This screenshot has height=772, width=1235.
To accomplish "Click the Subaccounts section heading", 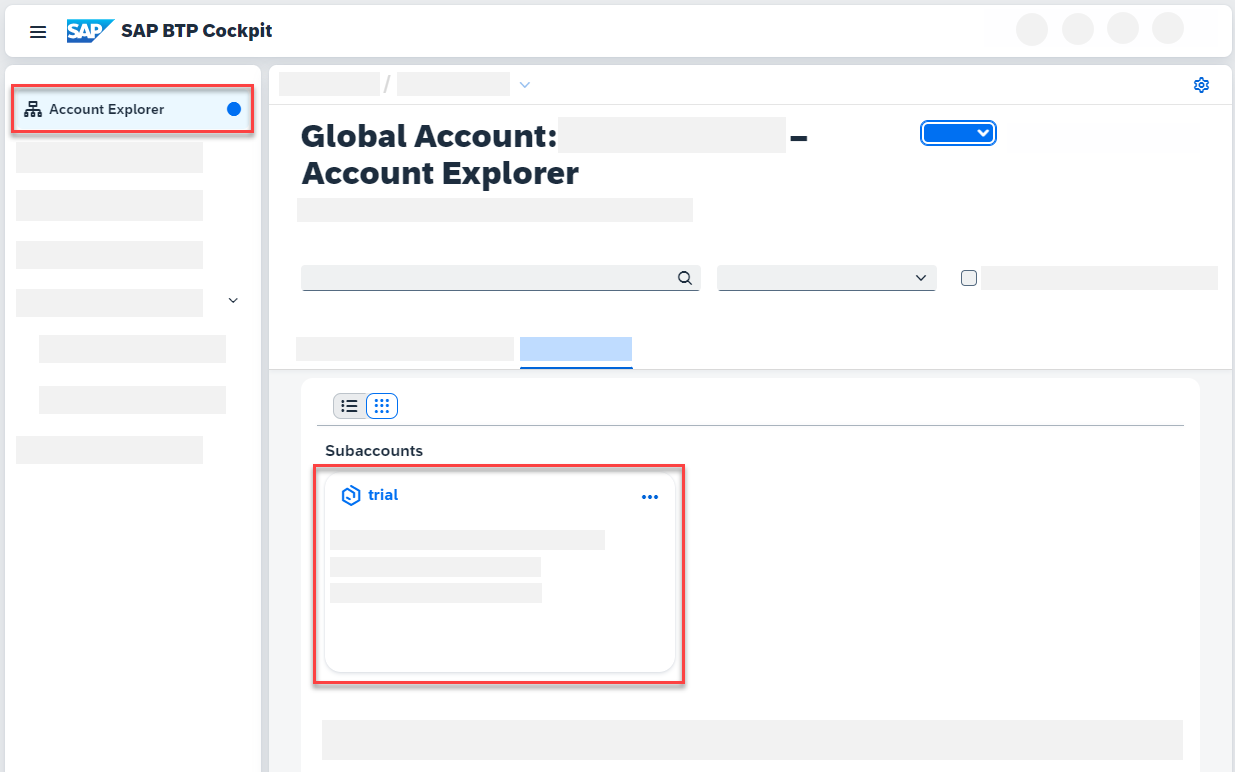I will (x=374, y=451).
